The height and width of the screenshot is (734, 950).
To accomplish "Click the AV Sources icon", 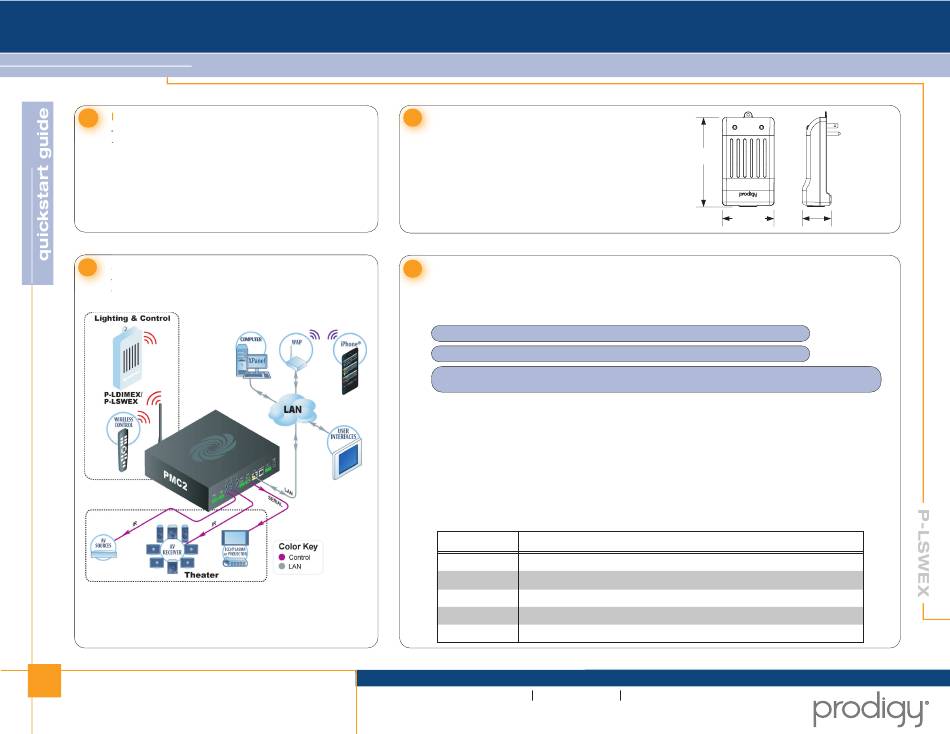I will pos(103,547).
